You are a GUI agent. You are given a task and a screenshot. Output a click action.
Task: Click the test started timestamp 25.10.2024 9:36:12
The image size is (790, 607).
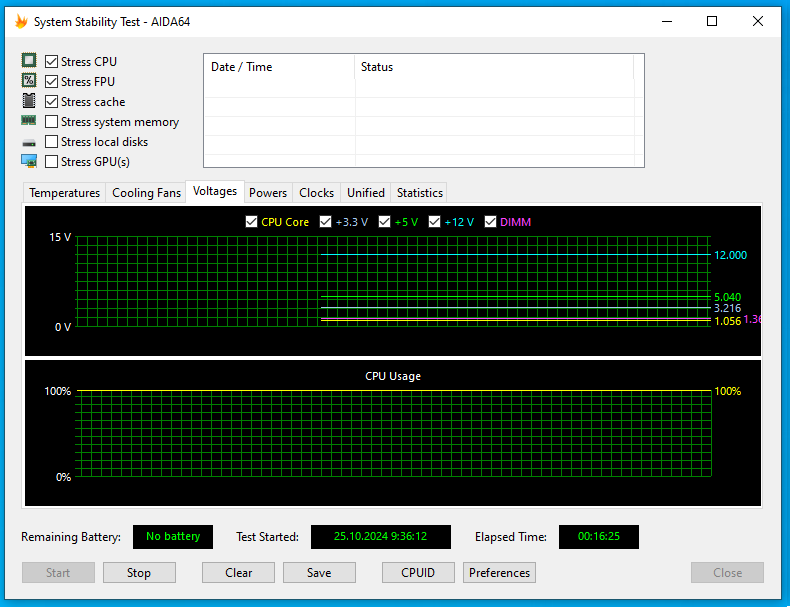point(380,536)
